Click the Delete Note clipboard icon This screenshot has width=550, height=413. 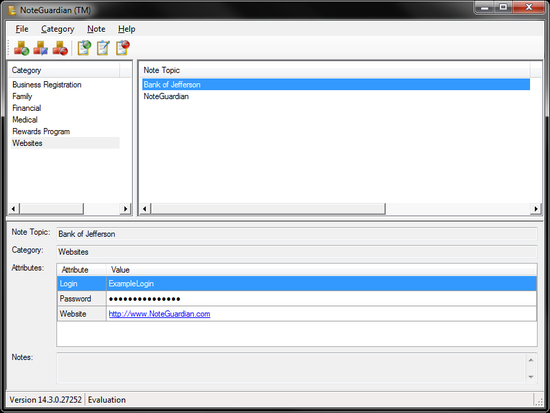tap(123, 48)
